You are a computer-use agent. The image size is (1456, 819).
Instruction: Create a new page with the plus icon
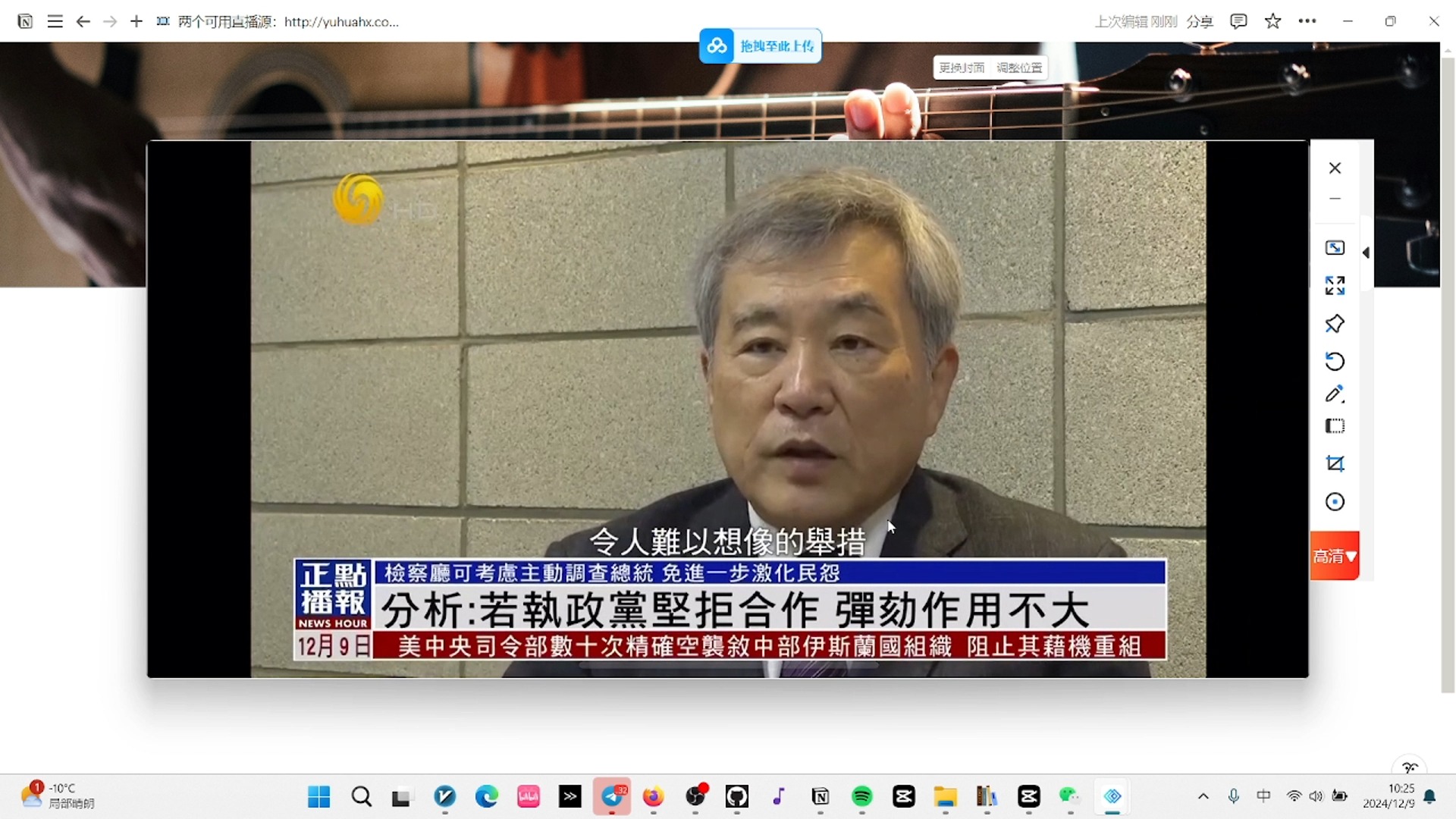pyautogui.click(x=136, y=21)
